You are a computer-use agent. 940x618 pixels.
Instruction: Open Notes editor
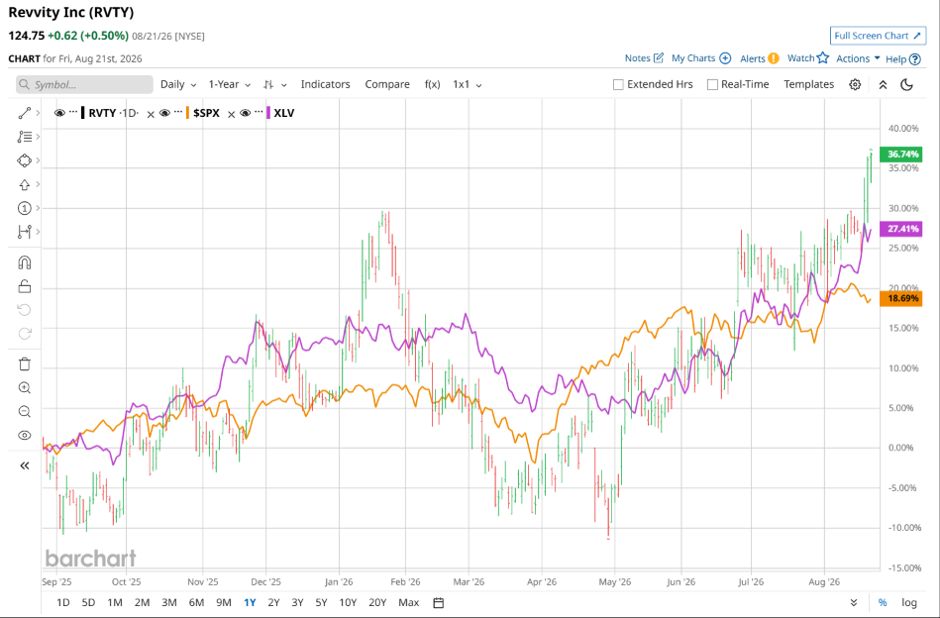click(x=644, y=58)
